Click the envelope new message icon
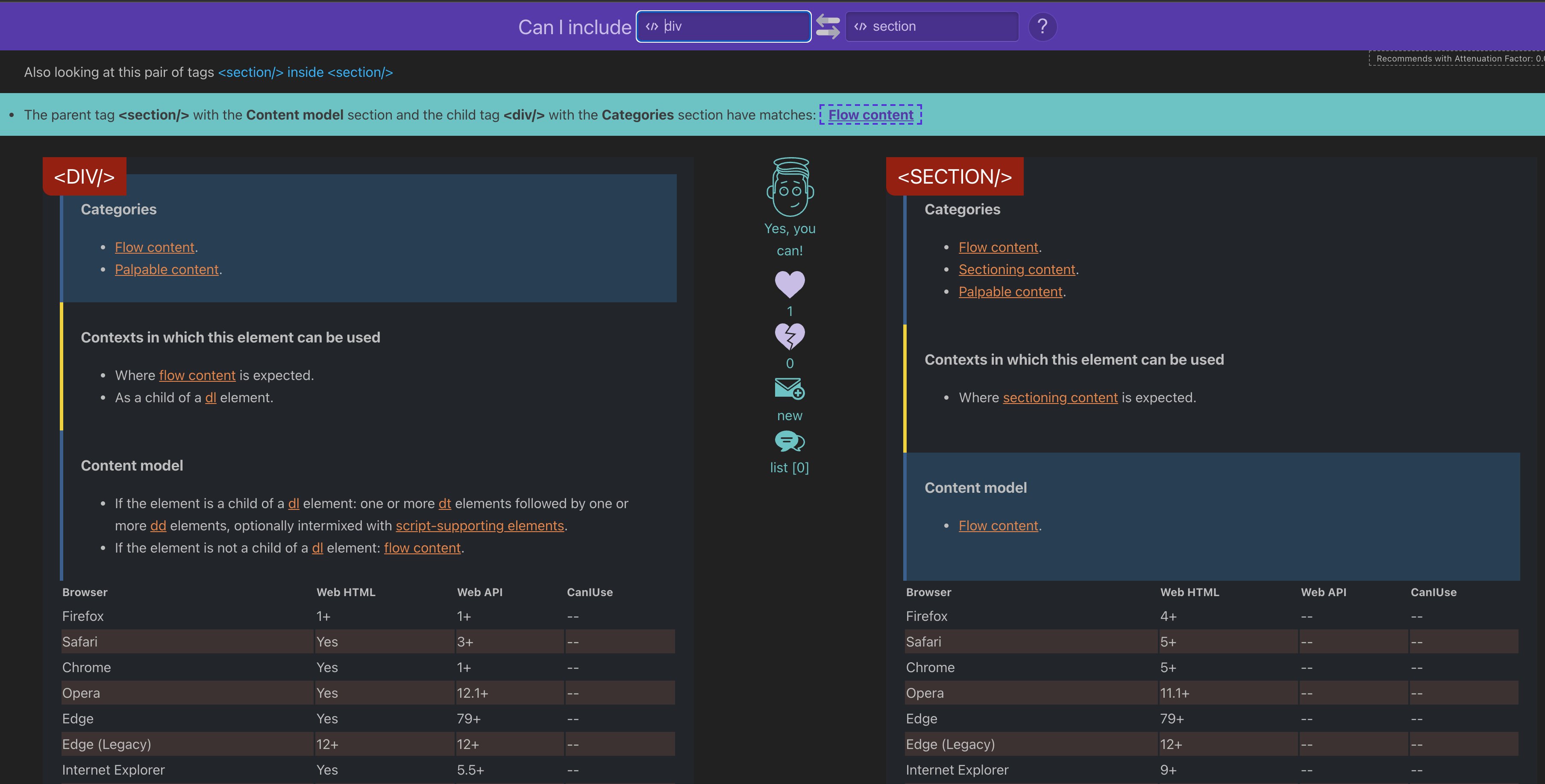1545x784 pixels. click(789, 389)
